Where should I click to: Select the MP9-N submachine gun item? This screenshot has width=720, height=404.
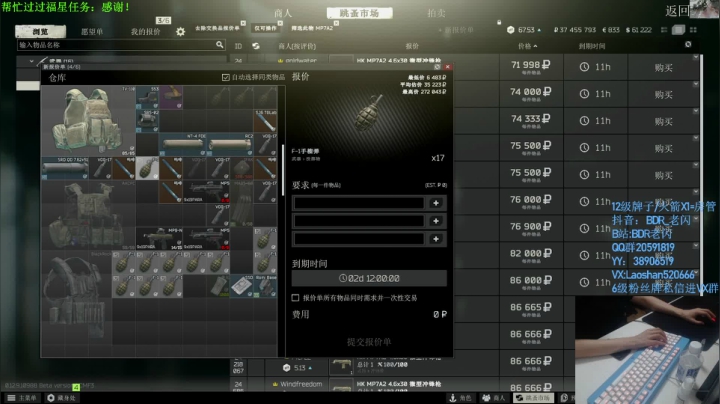pyautogui.click(x=159, y=239)
